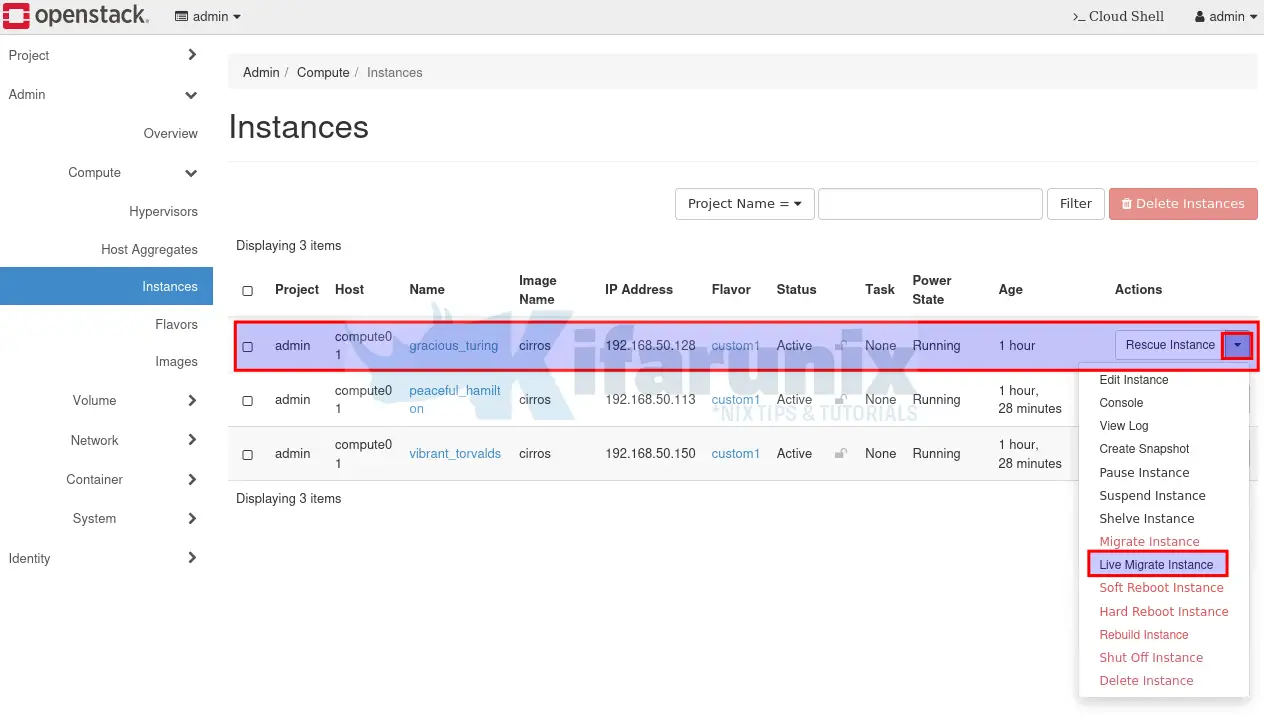Toggle the select-all instances checkbox
The height and width of the screenshot is (722, 1264).
click(248, 290)
